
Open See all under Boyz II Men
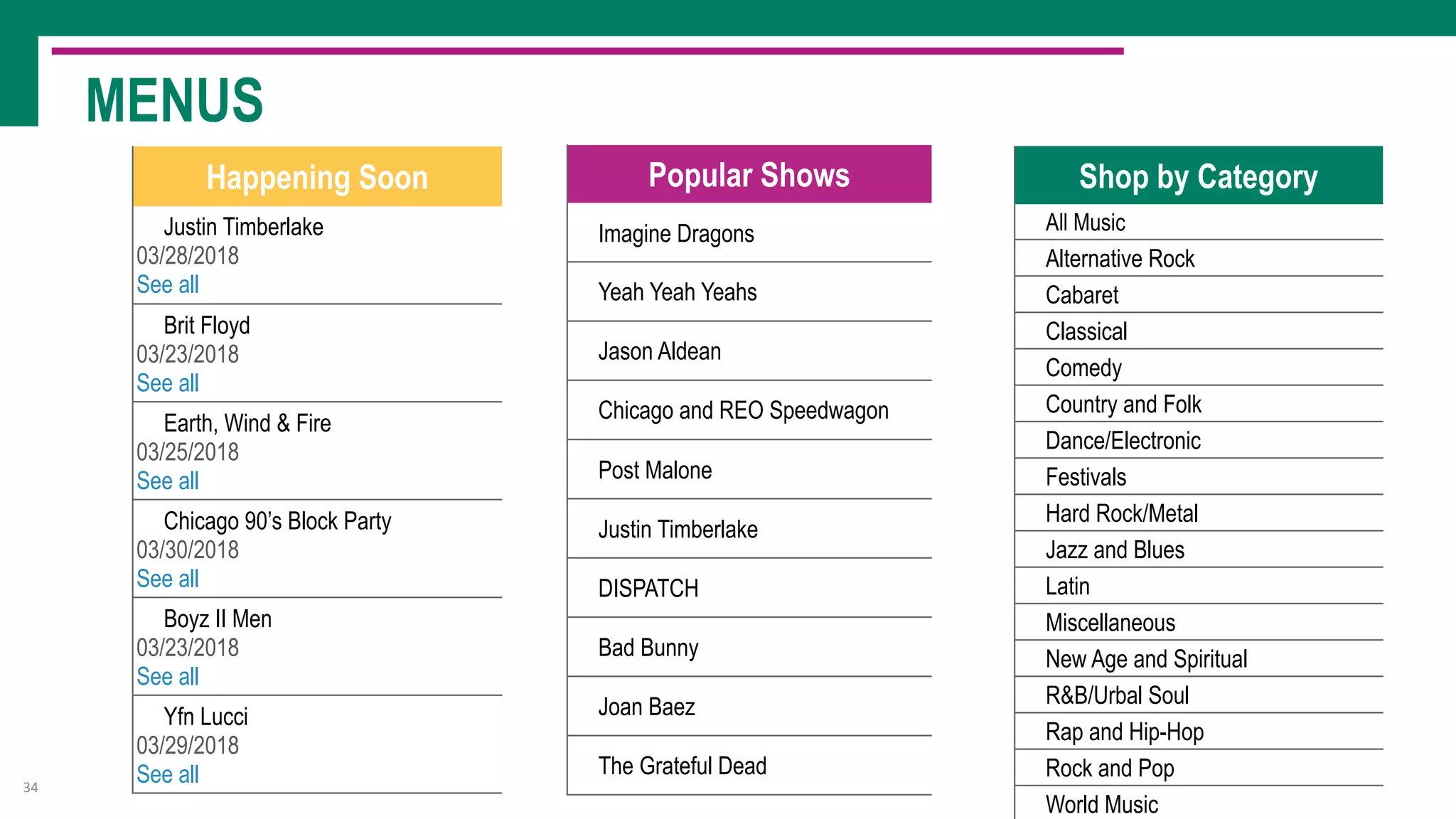[x=168, y=677]
